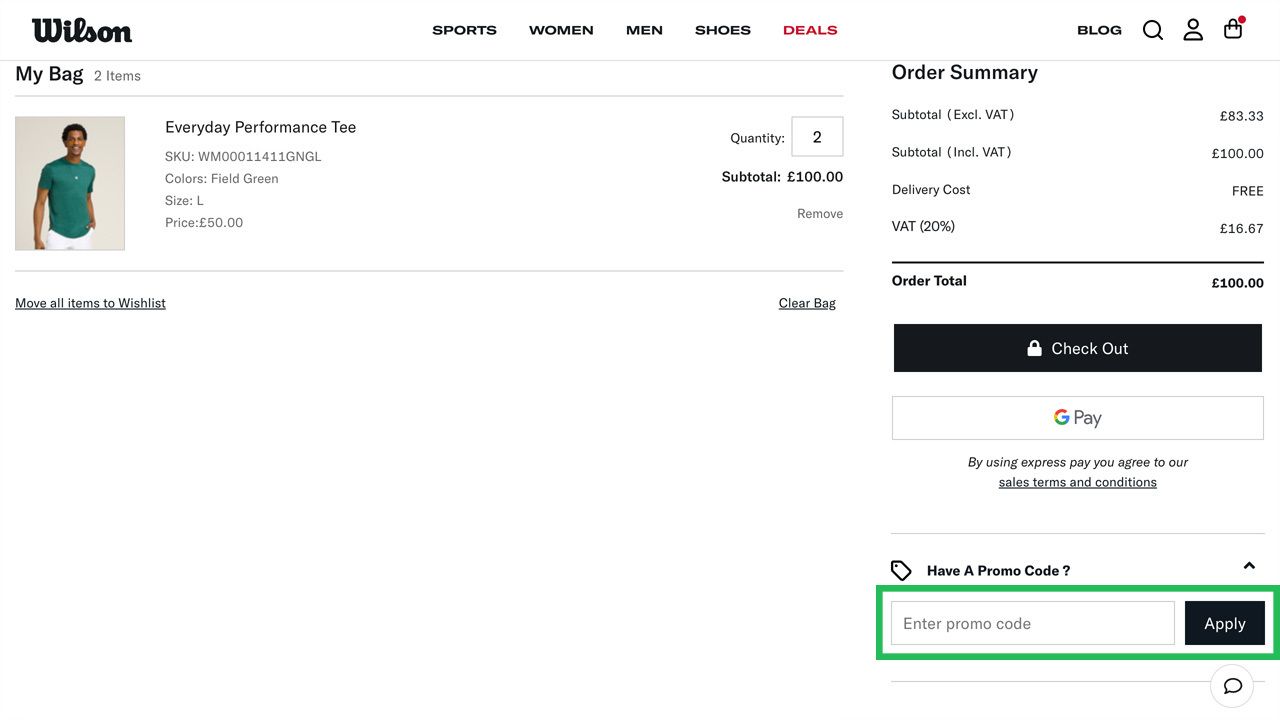The image size is (1280, 720).
Task: Click the Subtotal (Excl. VAT) amount £83.33
Action: coord(1241,116)
